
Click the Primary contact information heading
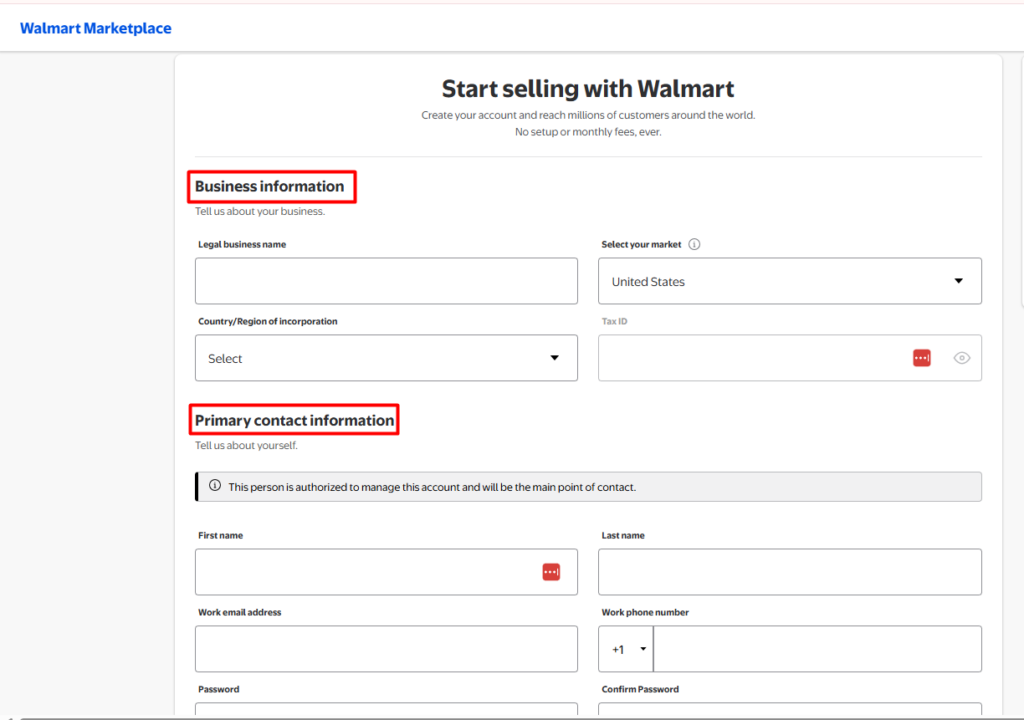pyautogui.click(x=295, y=420)
